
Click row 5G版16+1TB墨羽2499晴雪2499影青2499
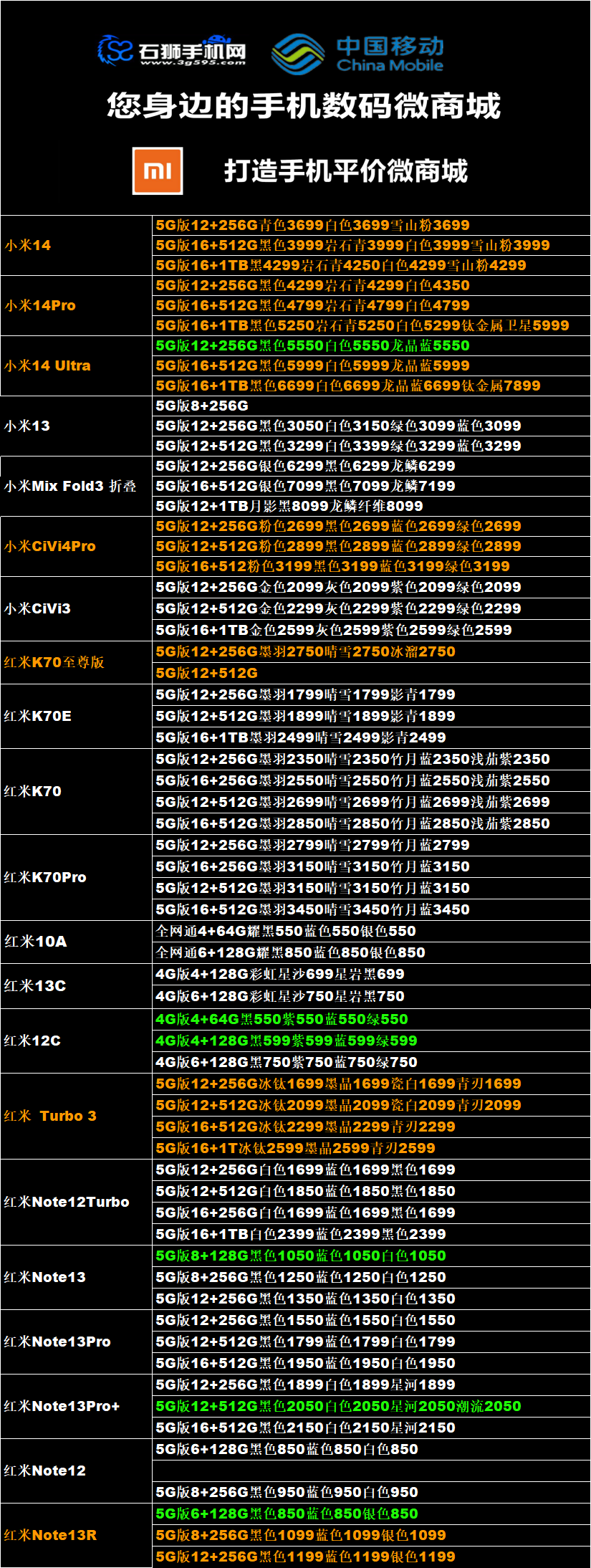coord(371,737)
